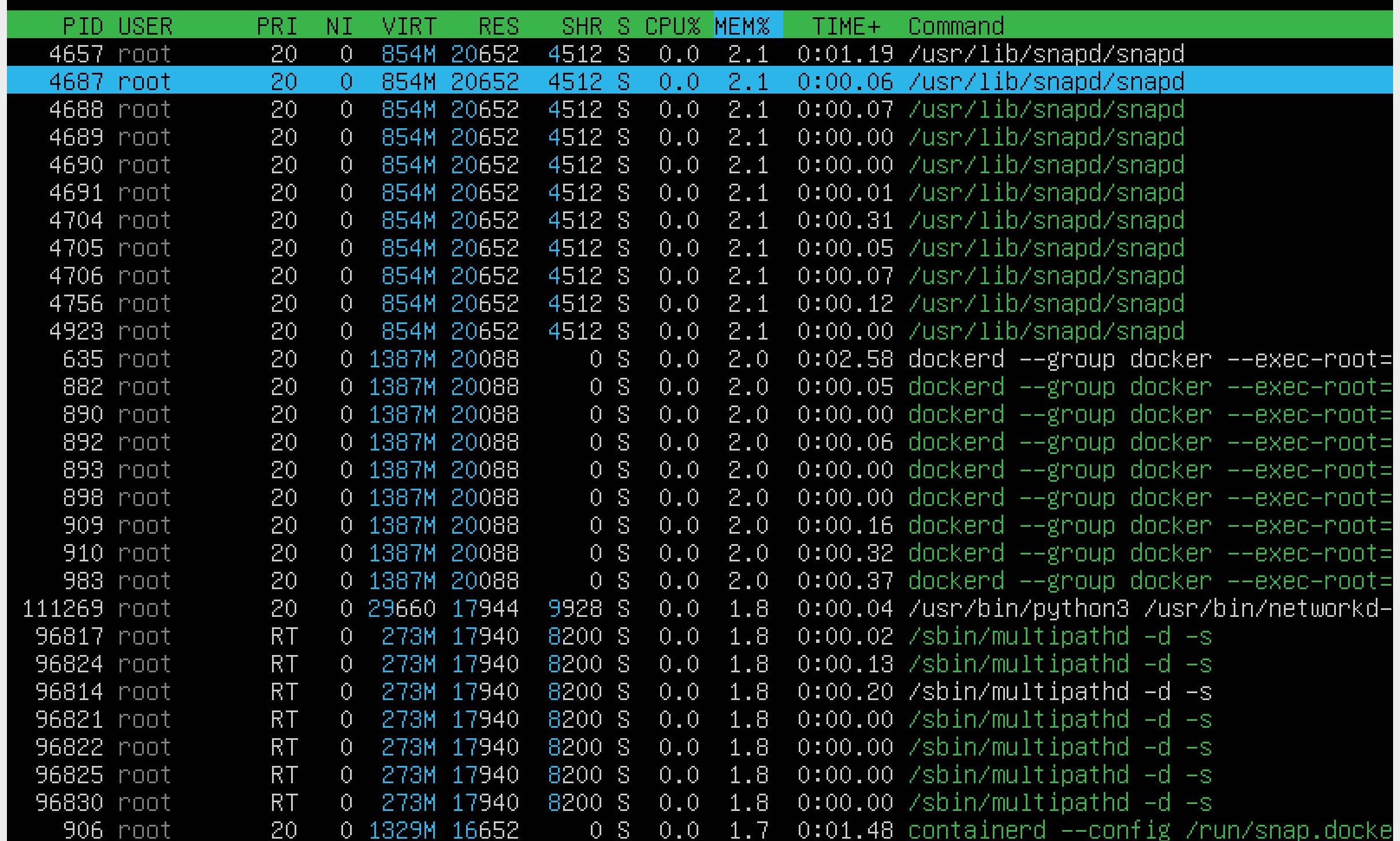The image size is (1400, 841).
Task: Click RES value 16652 of containerd row
Action: (485, 830)
